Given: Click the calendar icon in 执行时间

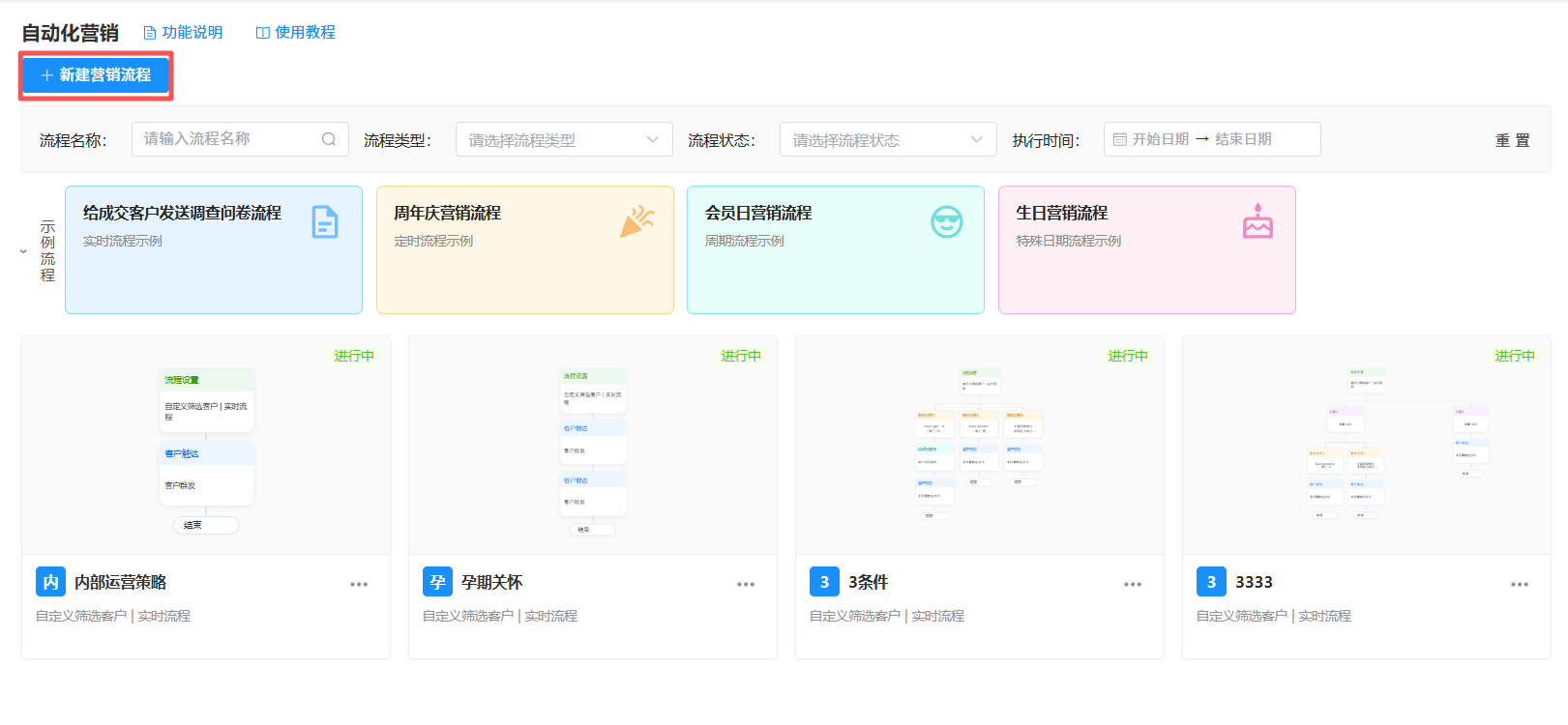Looking at the screenshot, I should (x=1120, y=139).
